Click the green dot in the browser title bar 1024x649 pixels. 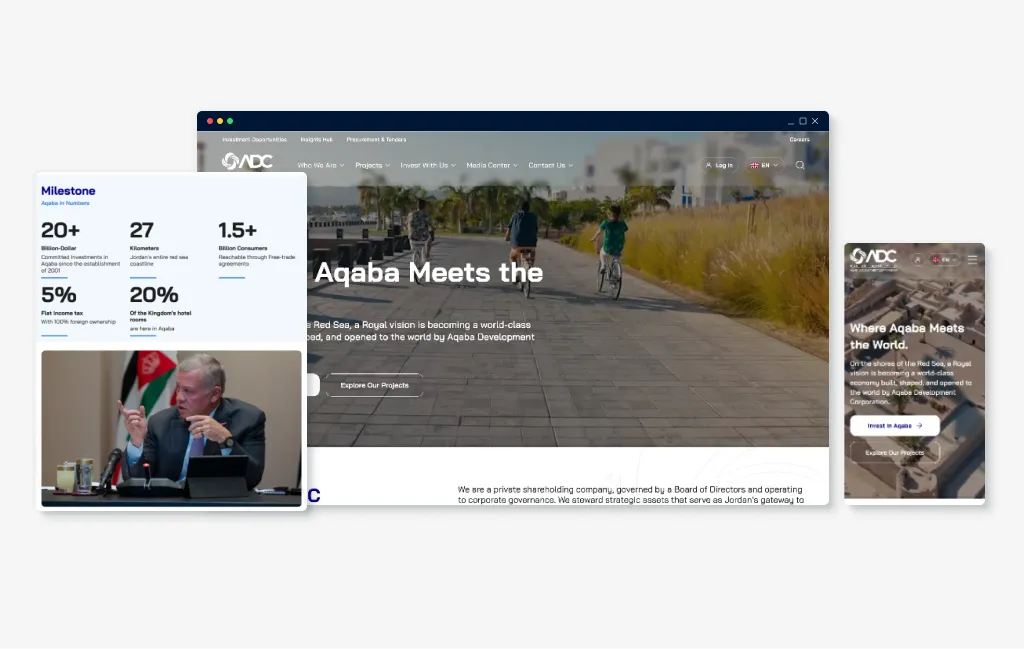[230, 121]
